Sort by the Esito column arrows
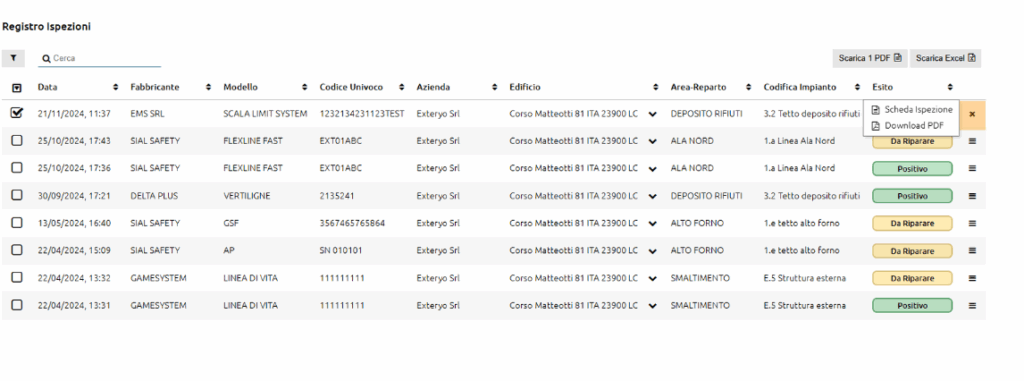The image size is (1024, 381). [x=950, y=87]
